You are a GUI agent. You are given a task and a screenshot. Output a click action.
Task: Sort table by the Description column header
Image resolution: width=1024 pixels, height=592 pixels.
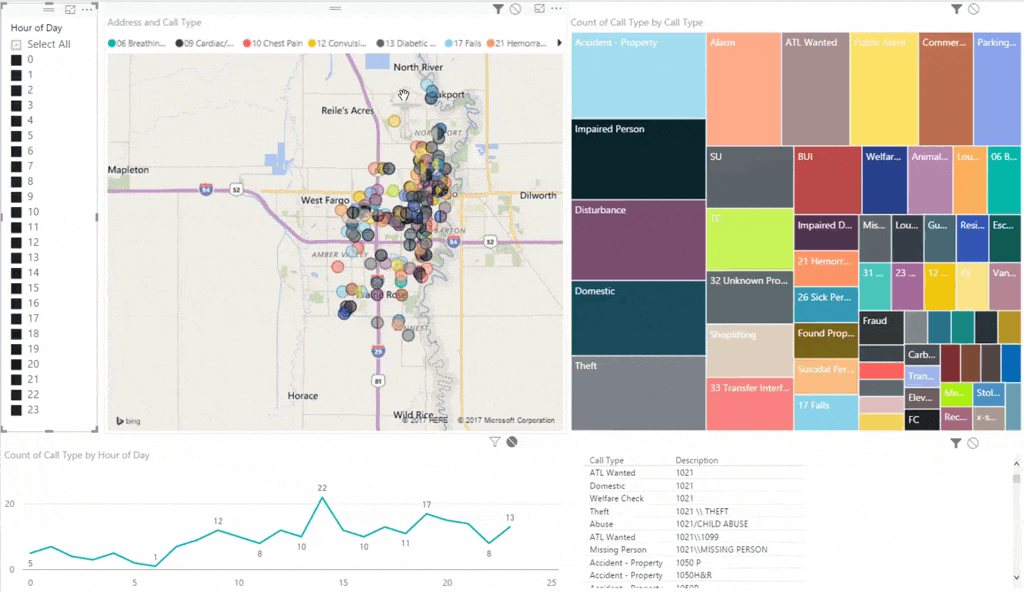[x=696, y=461]
